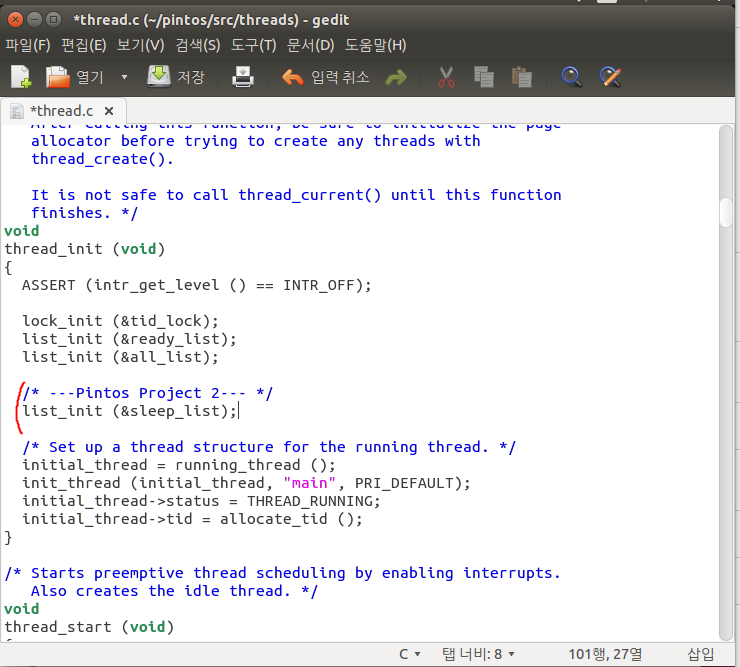Copy selection using copy icon

(x=484, y=77)
